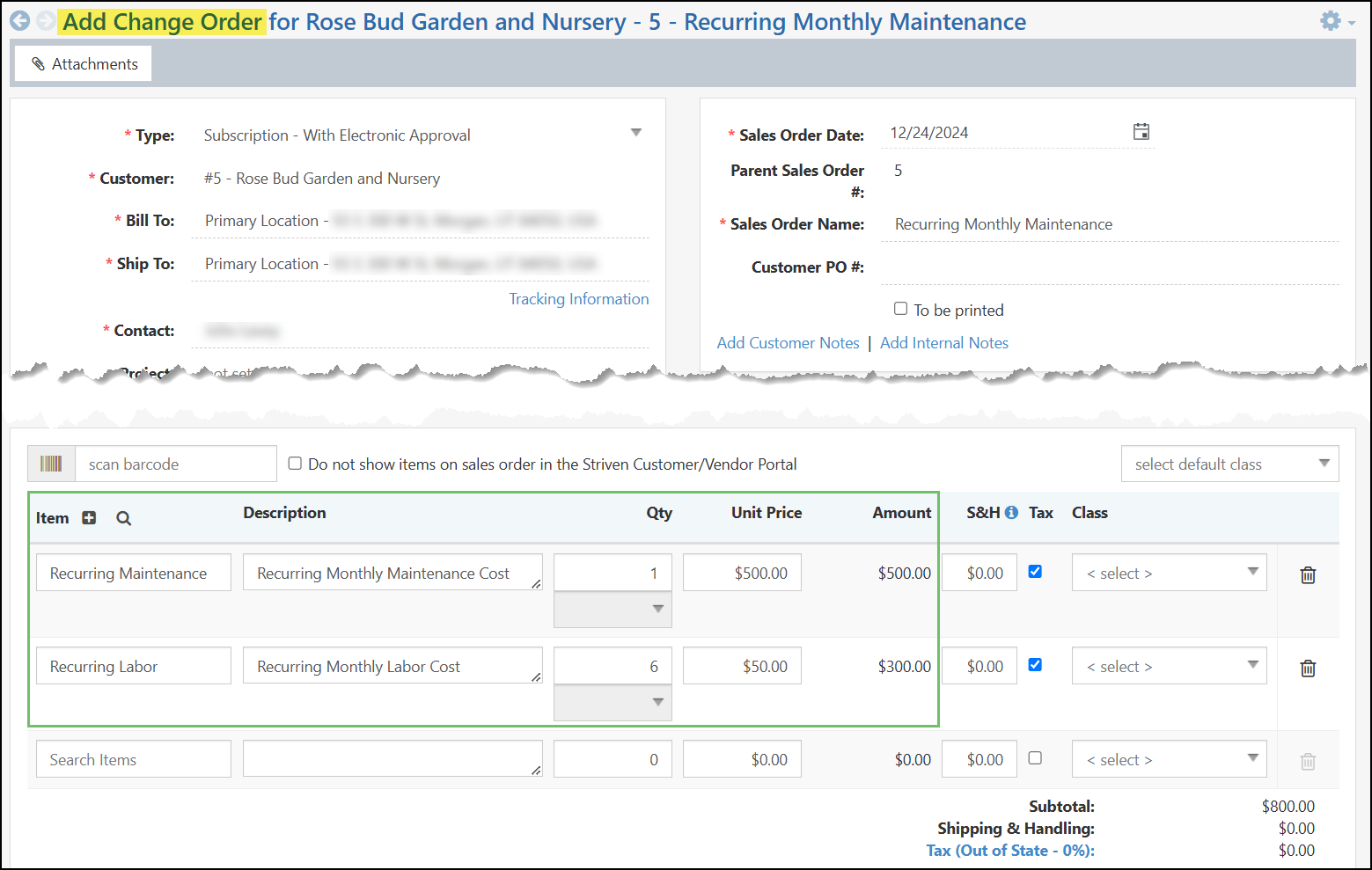1372x870 pixels.
Task: Open Class dropdown for Recurring Maintenance
Action: (1169, 573)
